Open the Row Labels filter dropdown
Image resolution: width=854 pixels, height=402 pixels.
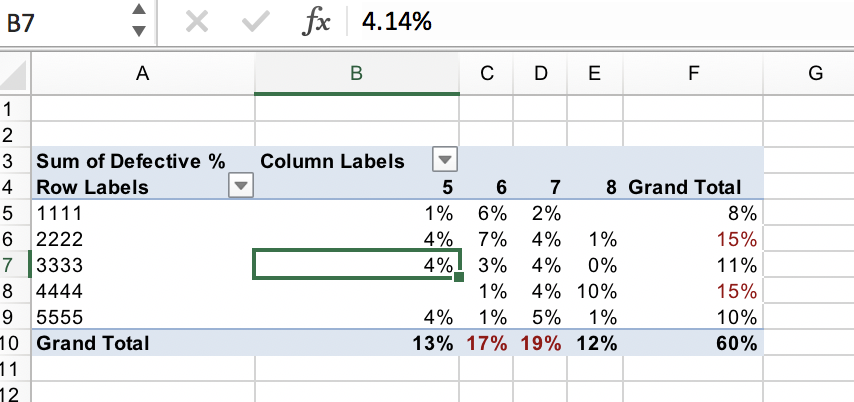tap(241, 186)
